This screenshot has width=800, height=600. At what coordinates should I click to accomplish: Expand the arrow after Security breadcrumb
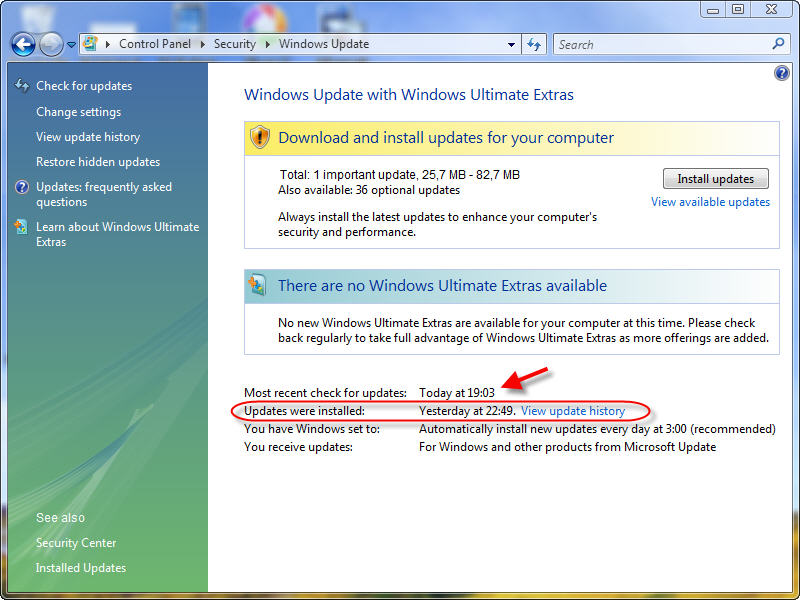tap(267, 44)
